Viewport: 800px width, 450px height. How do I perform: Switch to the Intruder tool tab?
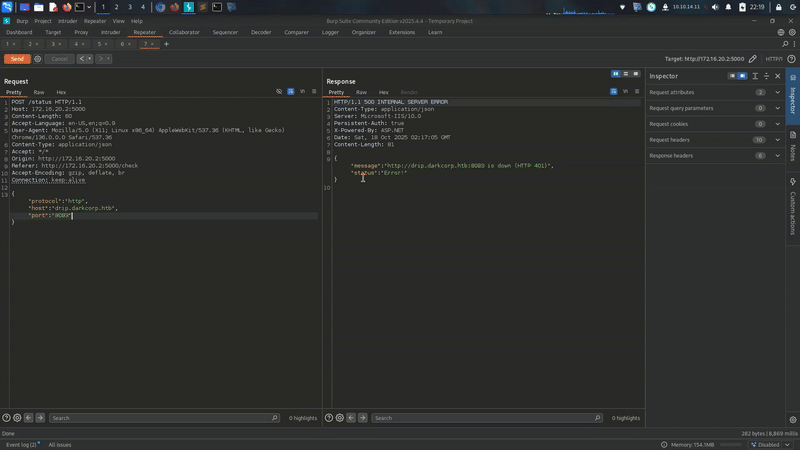pos(110,32)
